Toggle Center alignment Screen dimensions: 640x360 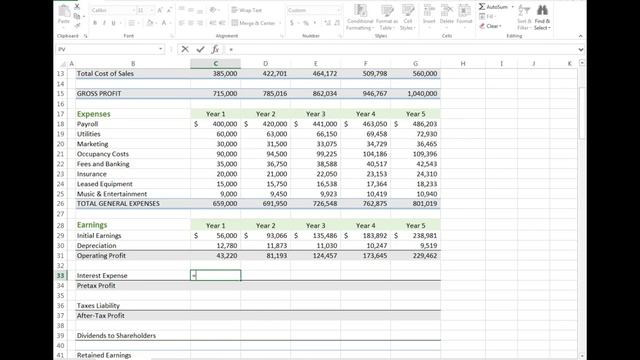click(191, 23)
